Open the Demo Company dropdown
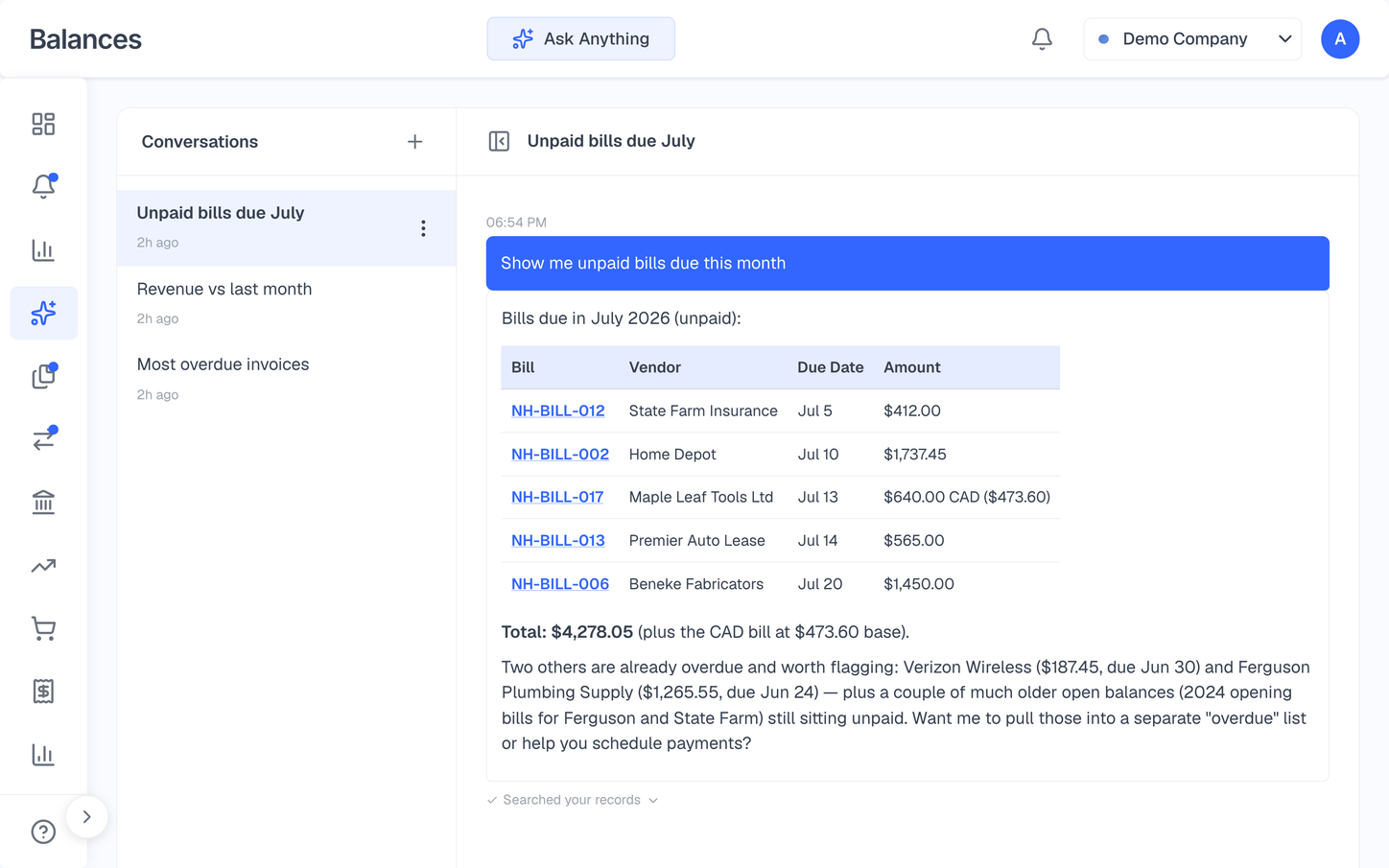The image size is (1389, 868). (1192, 39)
